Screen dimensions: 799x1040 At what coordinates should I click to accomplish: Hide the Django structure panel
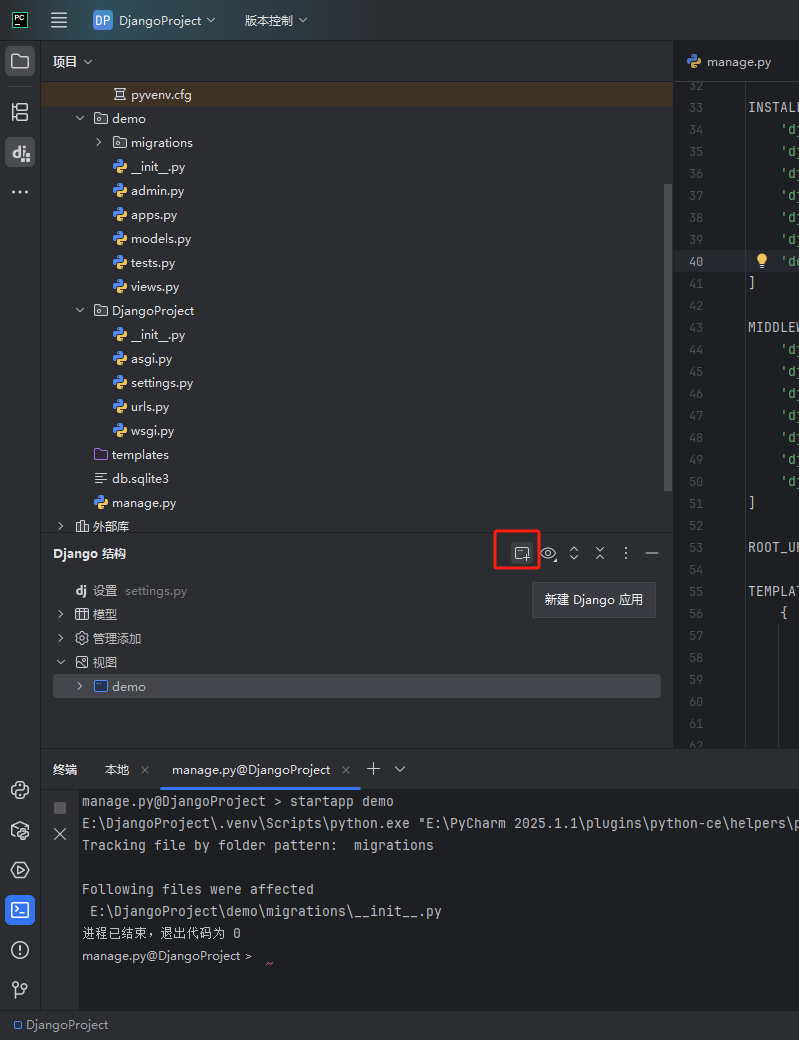click(652, 552)
